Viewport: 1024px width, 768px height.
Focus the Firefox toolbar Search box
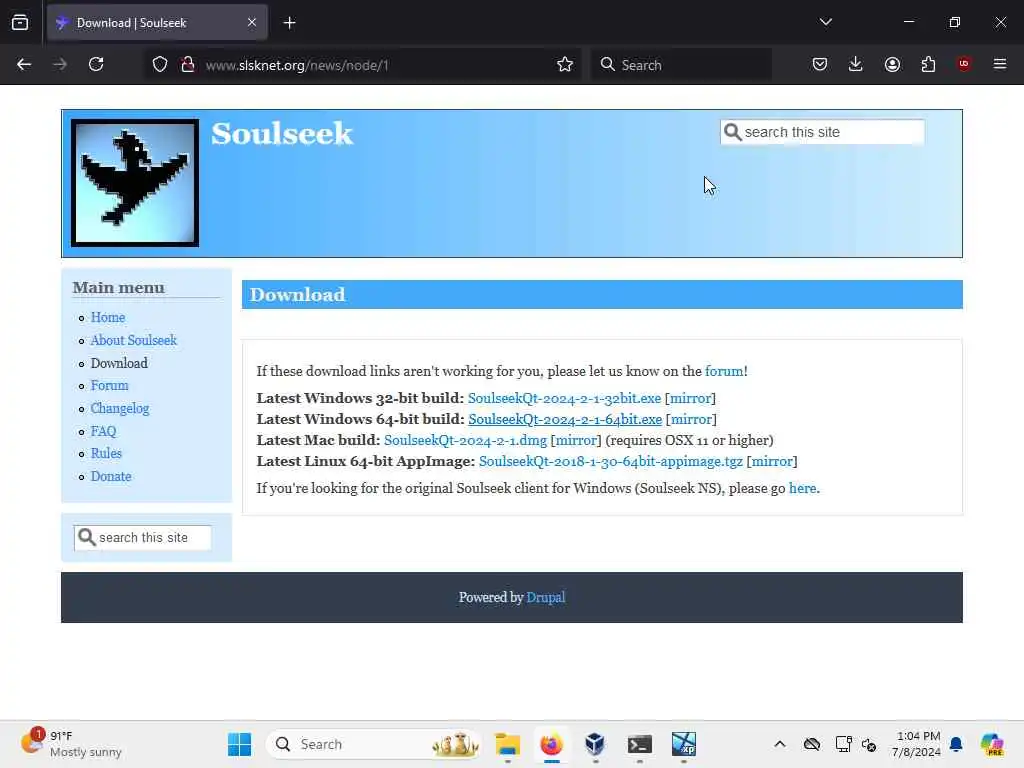681,65
